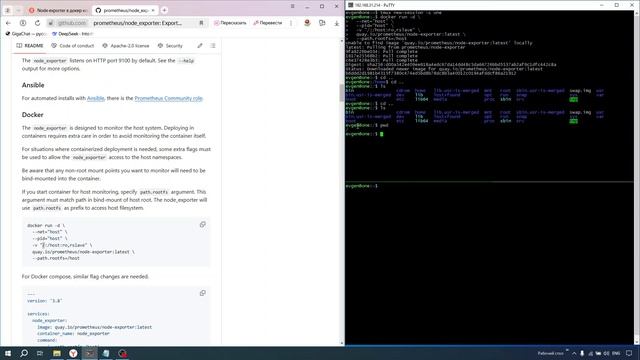The height and width of the screenshot is (360, 640).
Task: Open the Apache-2.0 license tab
Action: click(126, 46)
